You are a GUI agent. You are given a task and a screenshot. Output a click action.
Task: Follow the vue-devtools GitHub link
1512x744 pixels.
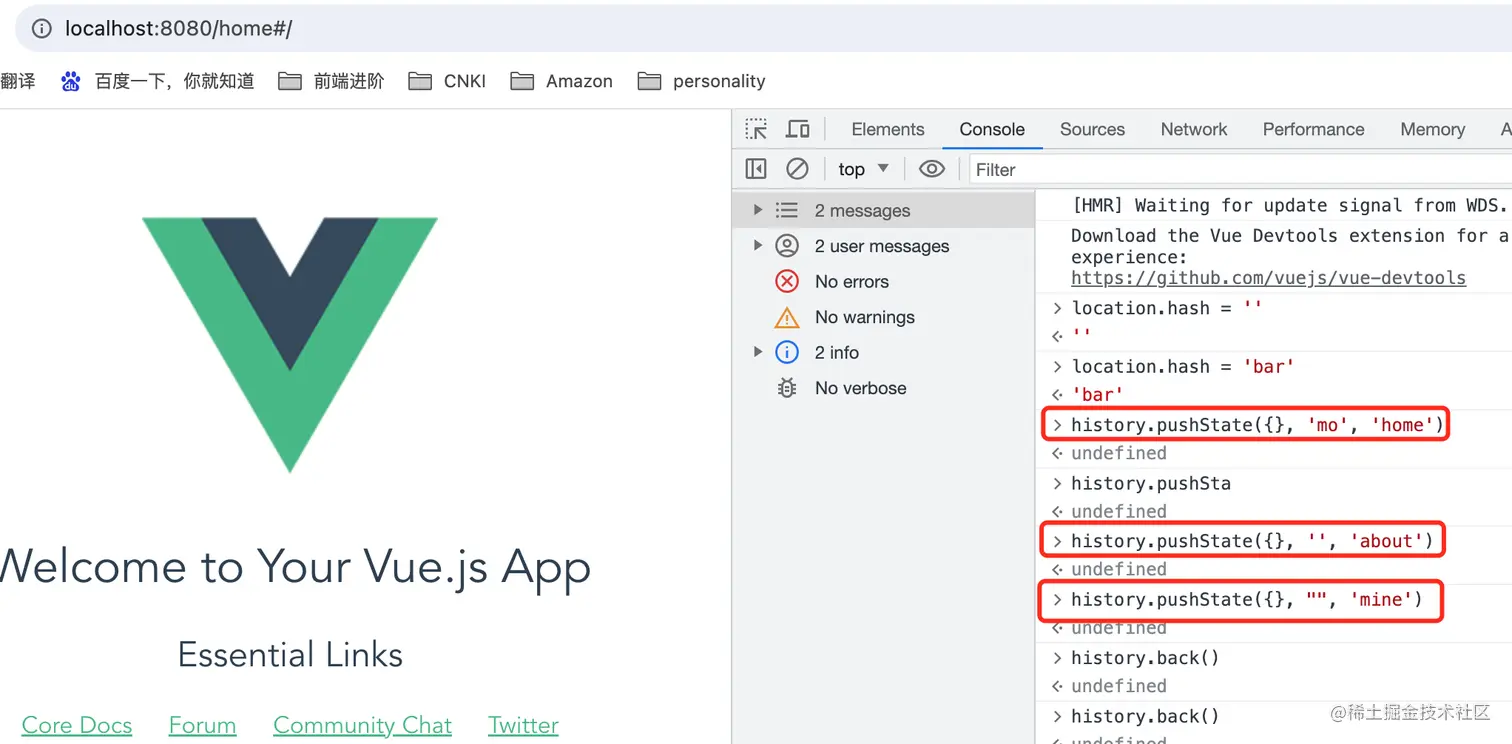pyautogui.click(x=1268, y=278)
